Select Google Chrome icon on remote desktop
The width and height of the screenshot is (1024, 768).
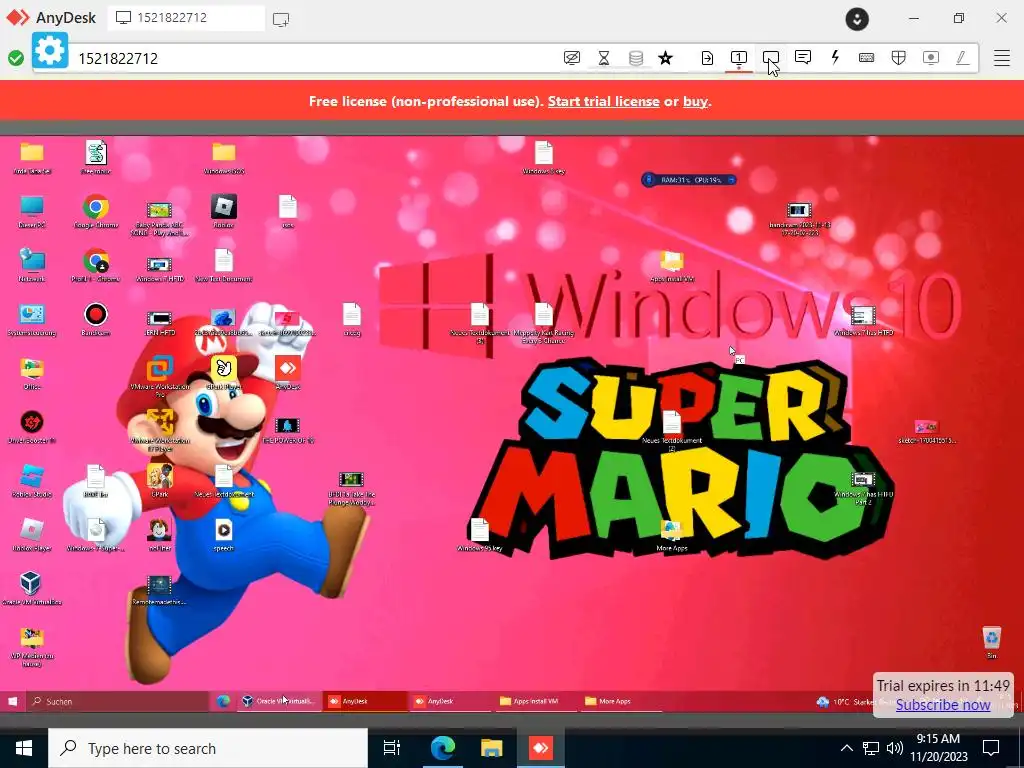point(95,212)
